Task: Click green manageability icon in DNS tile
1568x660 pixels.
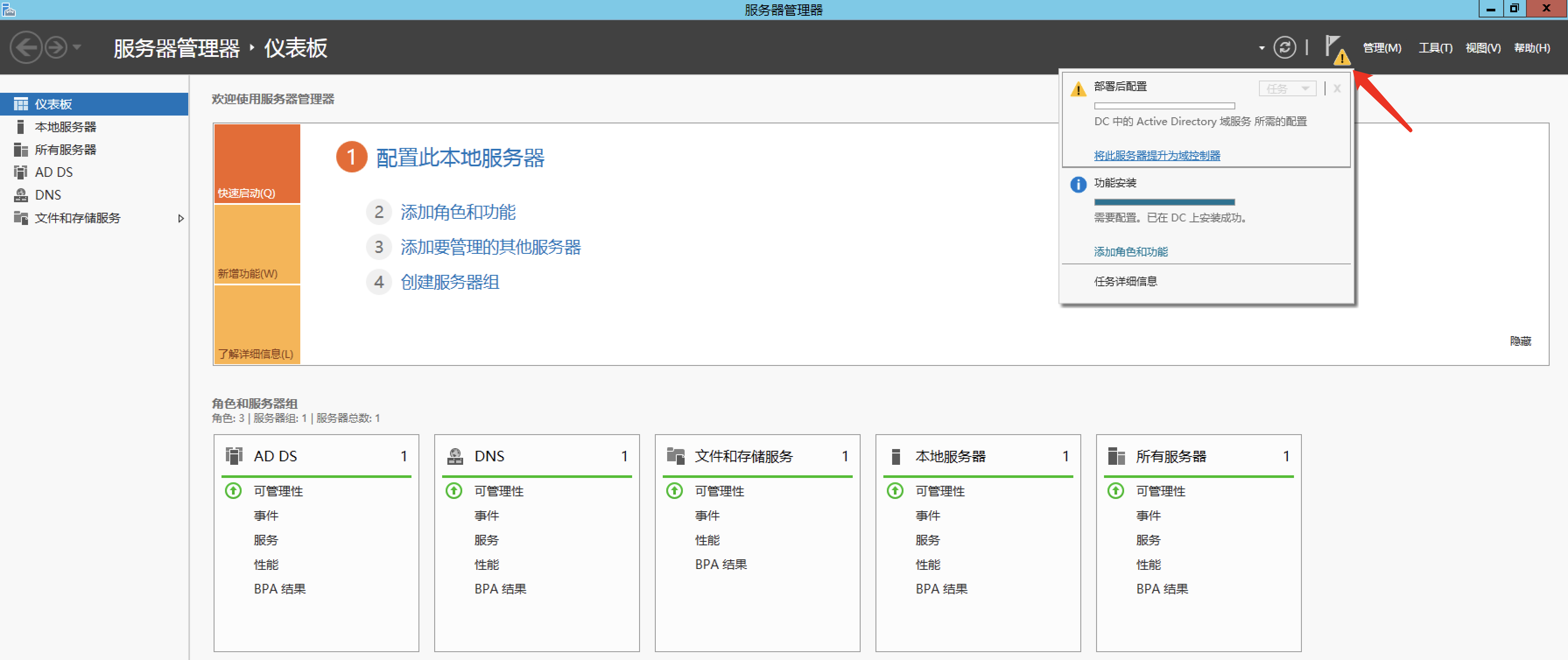Action: click(x=454, y=491)
